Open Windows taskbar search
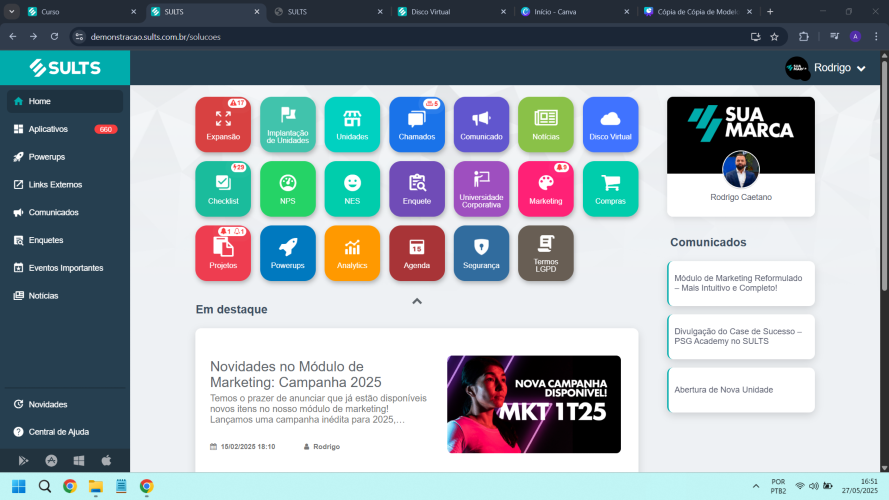The width and height of the screenshot is (889, 500). point(44,486)
